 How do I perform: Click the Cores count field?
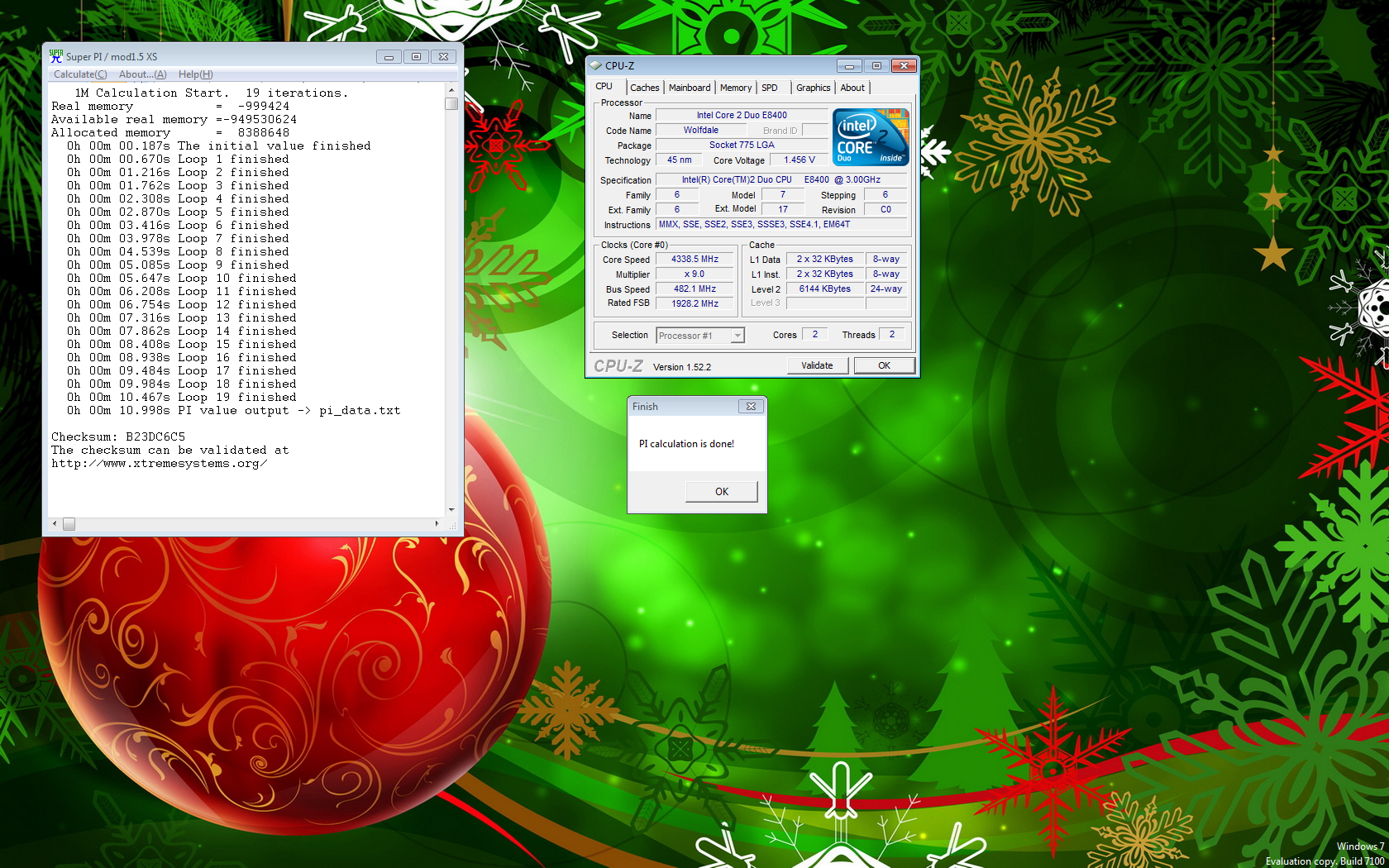click(815, 334)
